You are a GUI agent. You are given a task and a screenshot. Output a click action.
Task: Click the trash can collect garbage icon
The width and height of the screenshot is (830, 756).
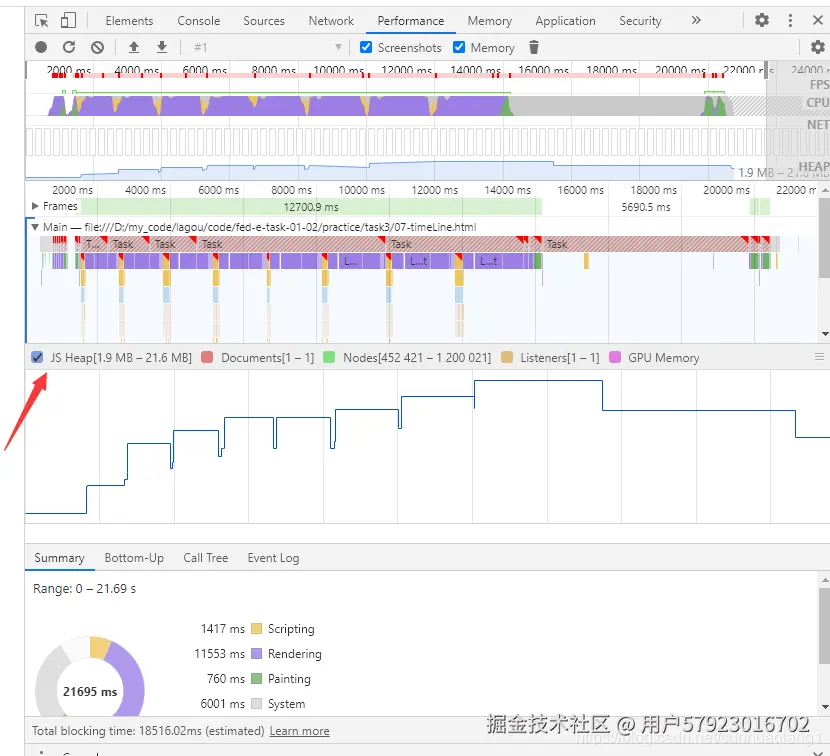tap(534, 47)
